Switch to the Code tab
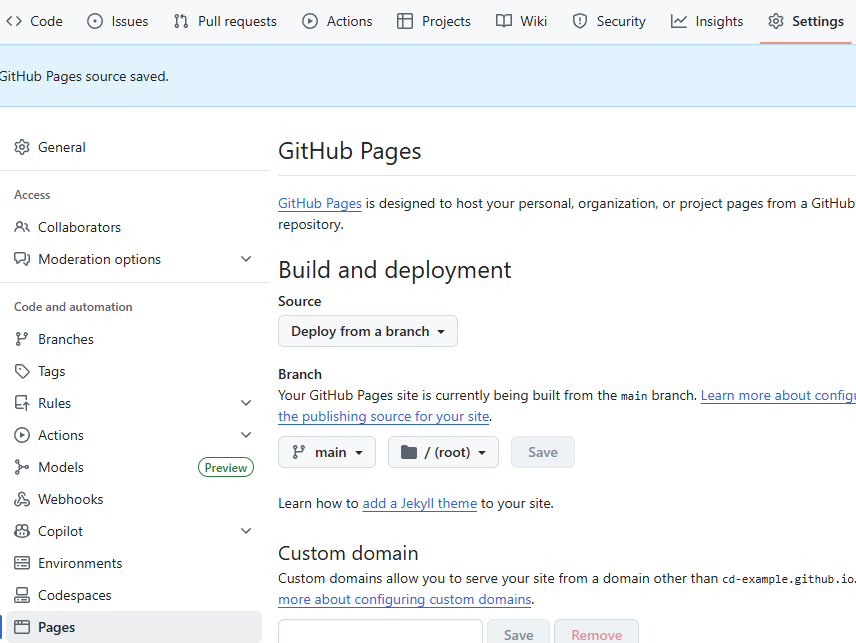Screen dimensions: 856x643 pos(34,21)
